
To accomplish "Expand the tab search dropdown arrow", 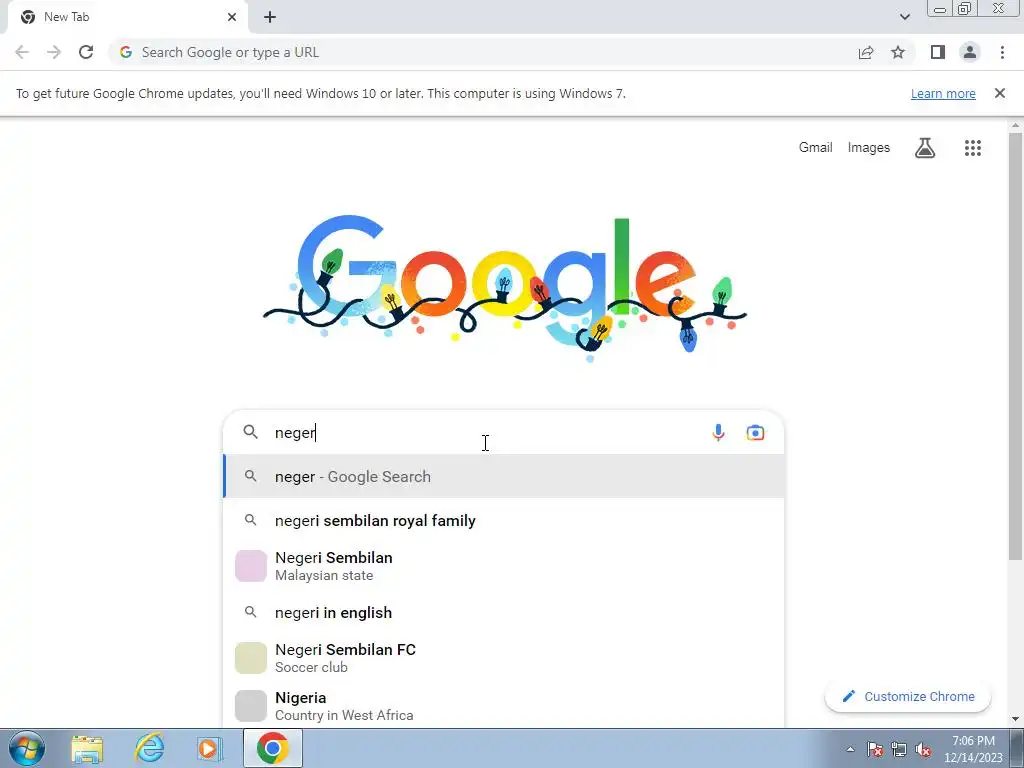I will pyautogui.click(x=904, y=17).
